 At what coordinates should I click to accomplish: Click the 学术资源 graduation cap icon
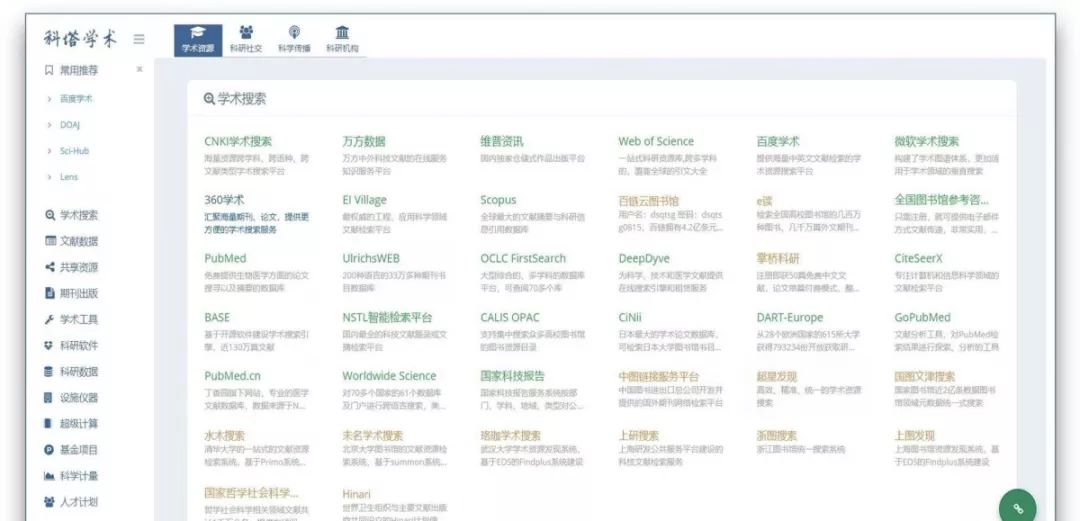198,33
